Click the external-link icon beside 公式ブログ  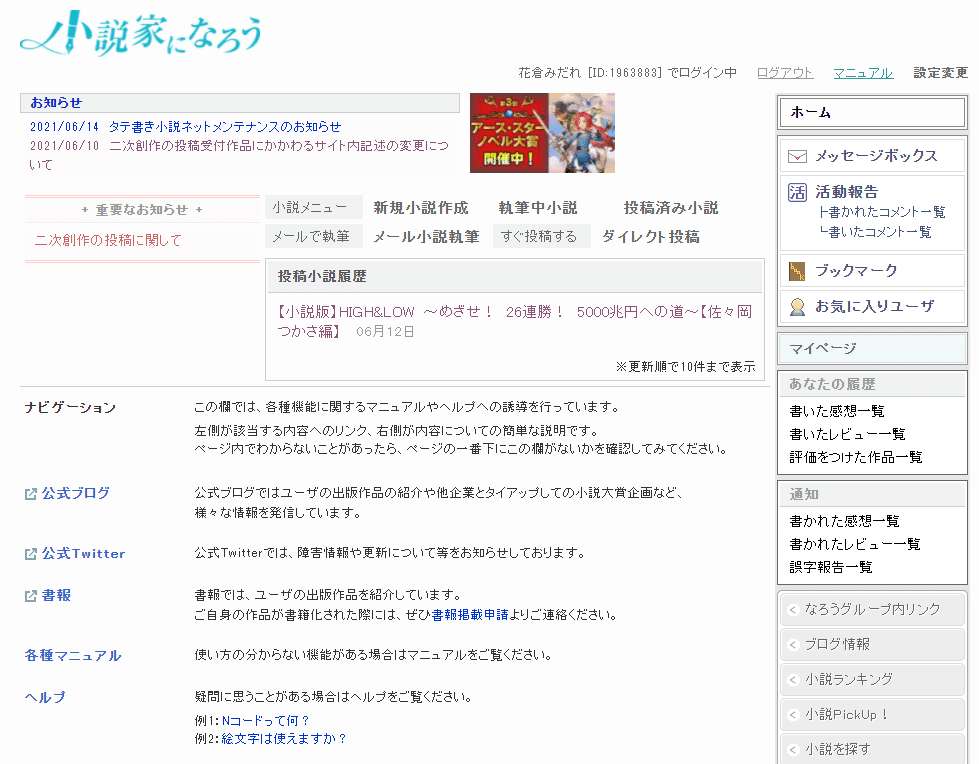(30, 492)
